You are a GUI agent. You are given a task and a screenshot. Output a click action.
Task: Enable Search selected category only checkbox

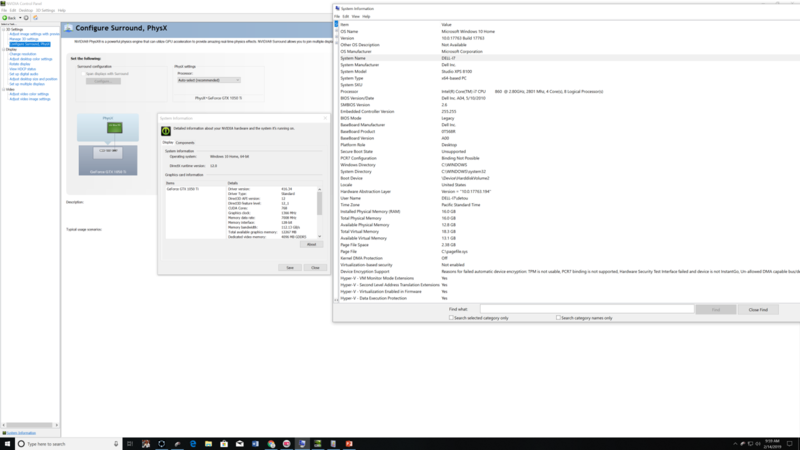(x=451, y=318)
